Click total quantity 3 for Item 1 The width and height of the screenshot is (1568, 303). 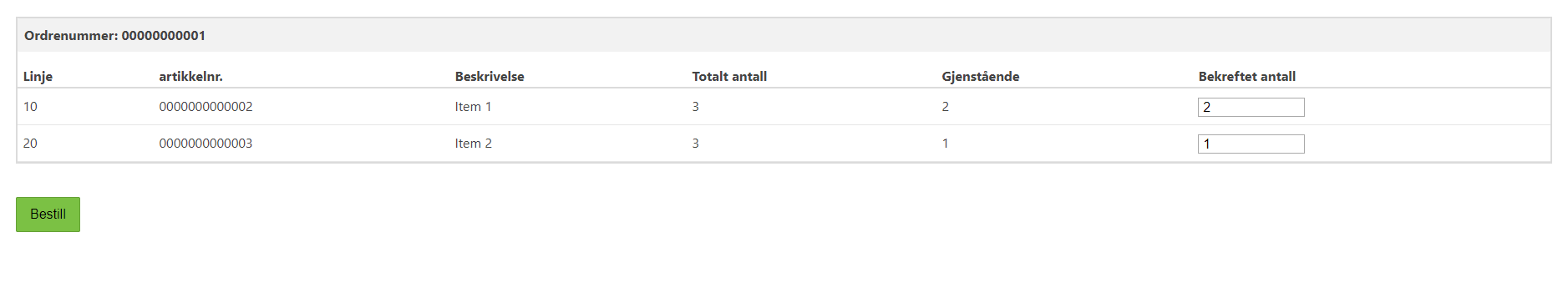[695, 107]
